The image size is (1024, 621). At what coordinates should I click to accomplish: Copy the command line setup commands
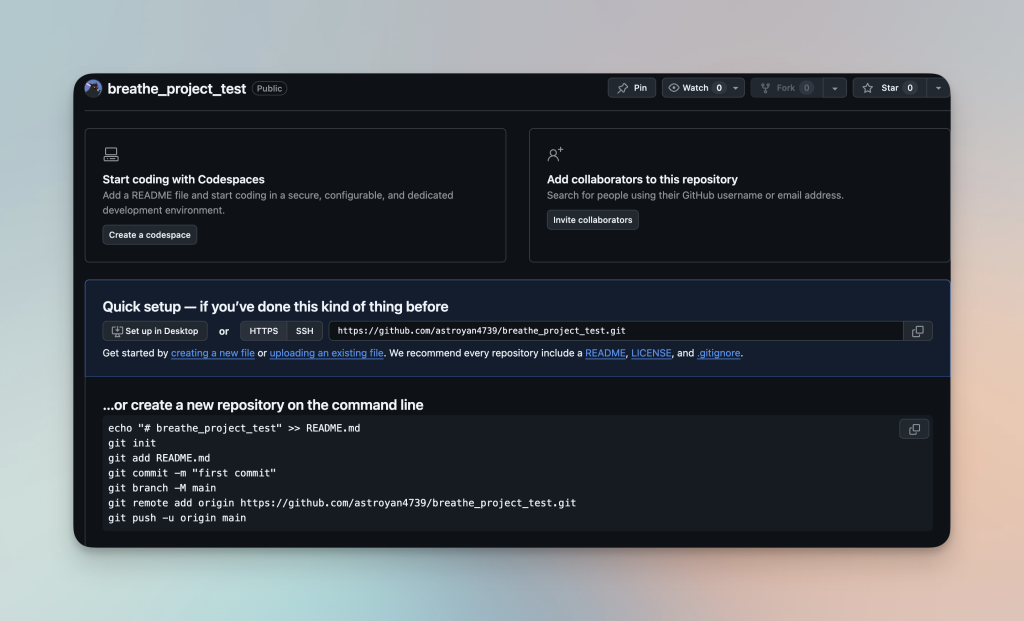pos(914,429)
